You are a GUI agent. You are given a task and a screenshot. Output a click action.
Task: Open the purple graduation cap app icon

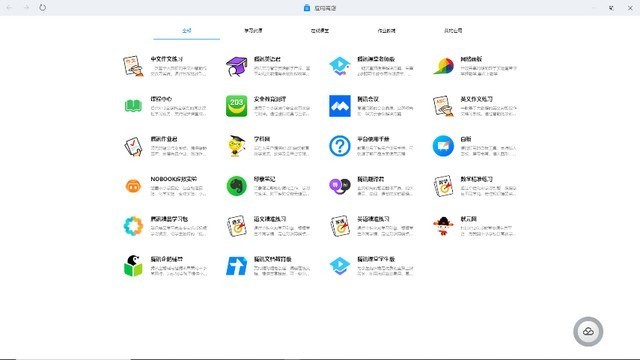point(236,66)
